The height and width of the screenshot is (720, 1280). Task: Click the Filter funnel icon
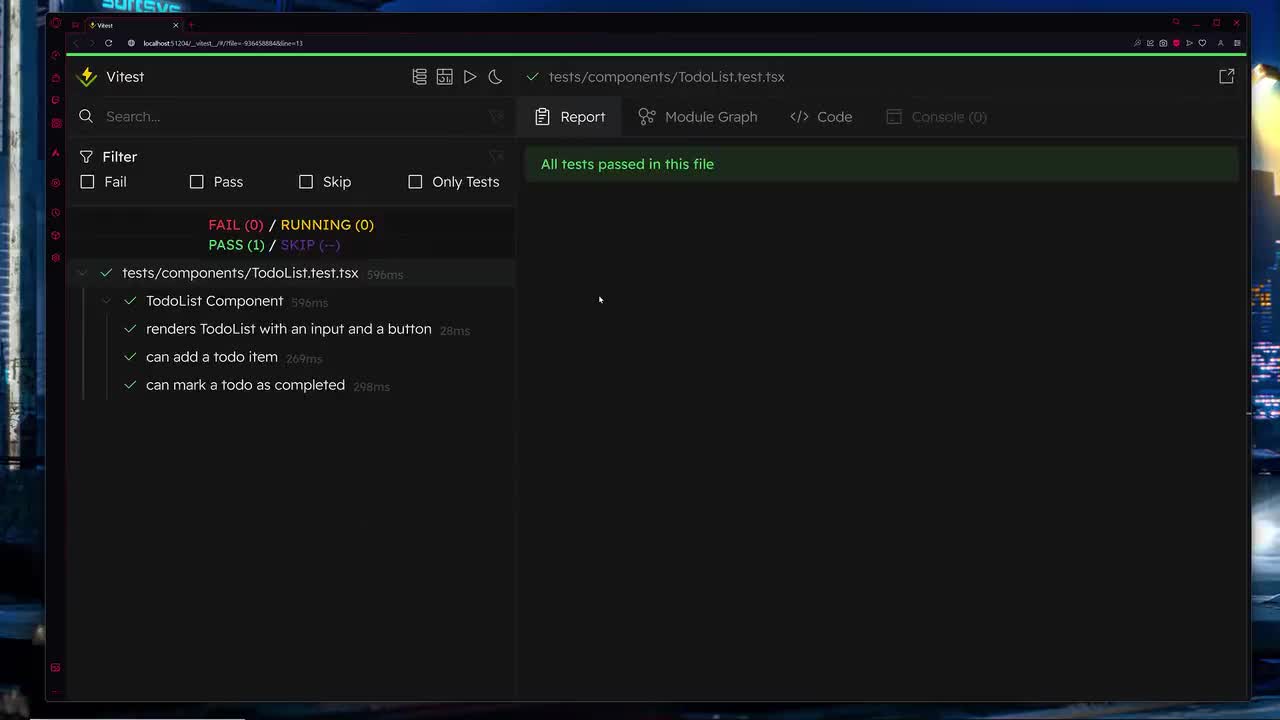pos(86,157)
